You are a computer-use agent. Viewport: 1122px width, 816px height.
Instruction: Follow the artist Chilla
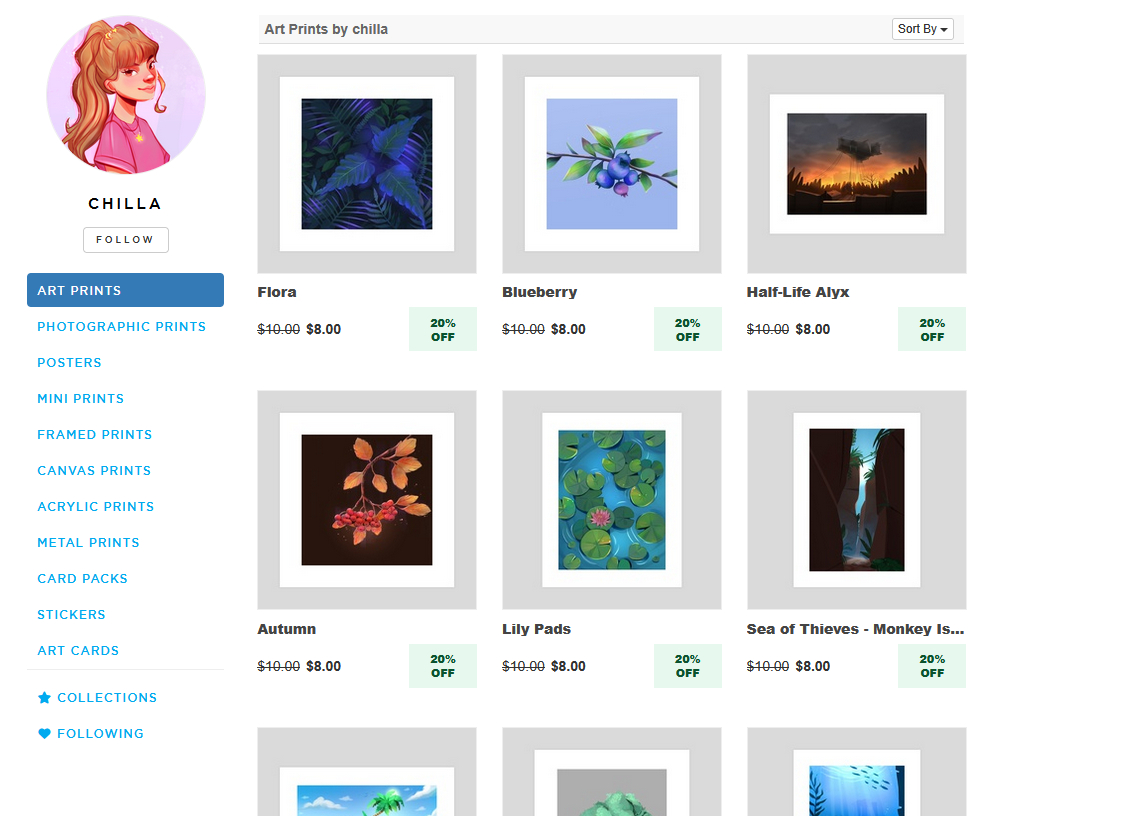[126, 240]
